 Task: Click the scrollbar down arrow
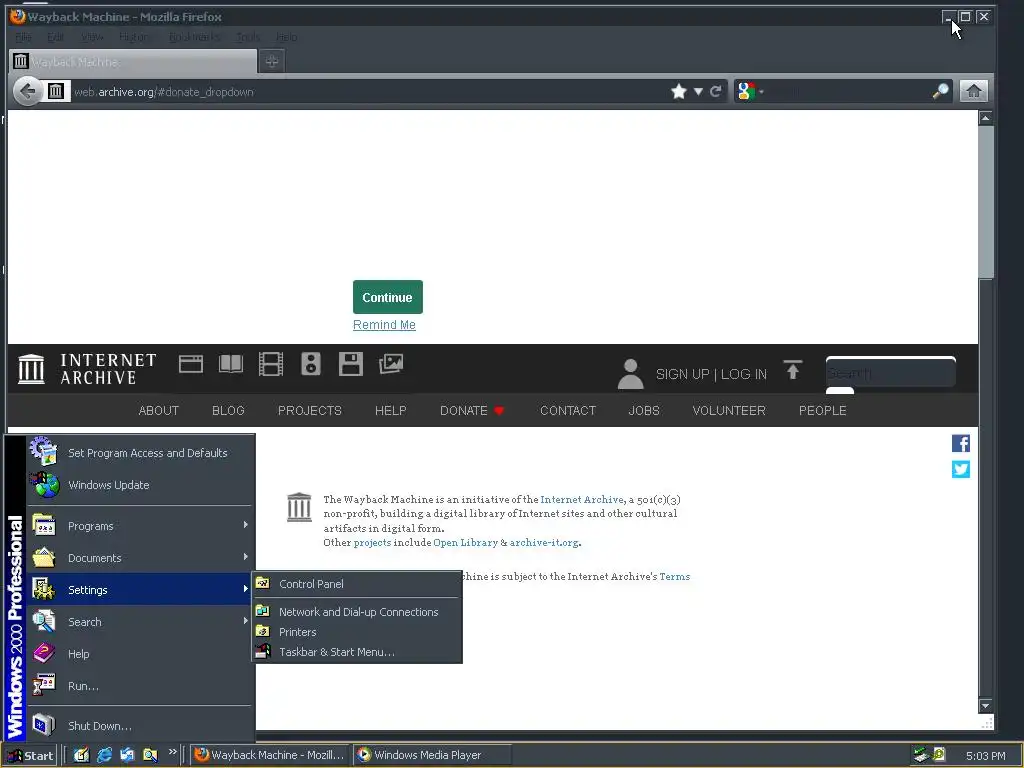pyautogui.click(x=985, y=706)
